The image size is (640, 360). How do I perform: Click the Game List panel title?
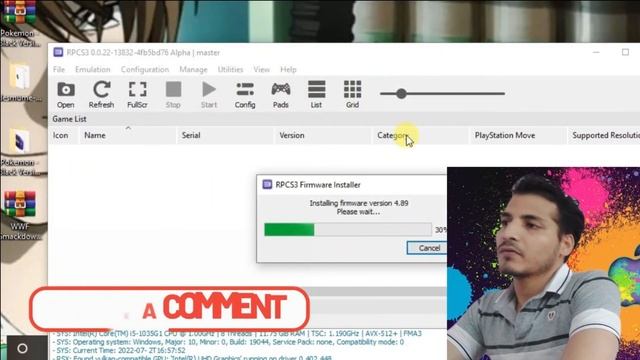(x=69, y=119)
